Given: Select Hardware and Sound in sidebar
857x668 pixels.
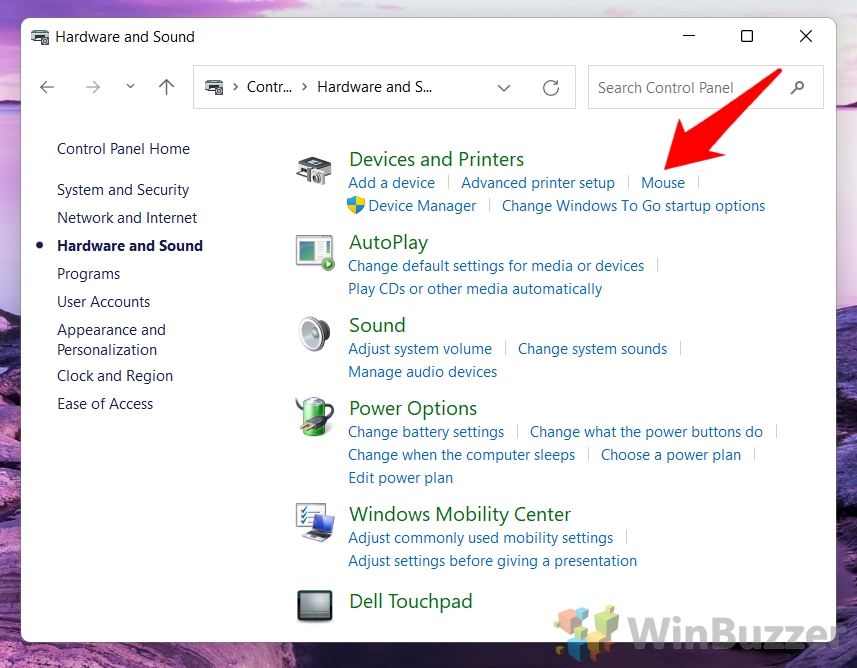Looking at the screenshot, I should tap(130, 246).
